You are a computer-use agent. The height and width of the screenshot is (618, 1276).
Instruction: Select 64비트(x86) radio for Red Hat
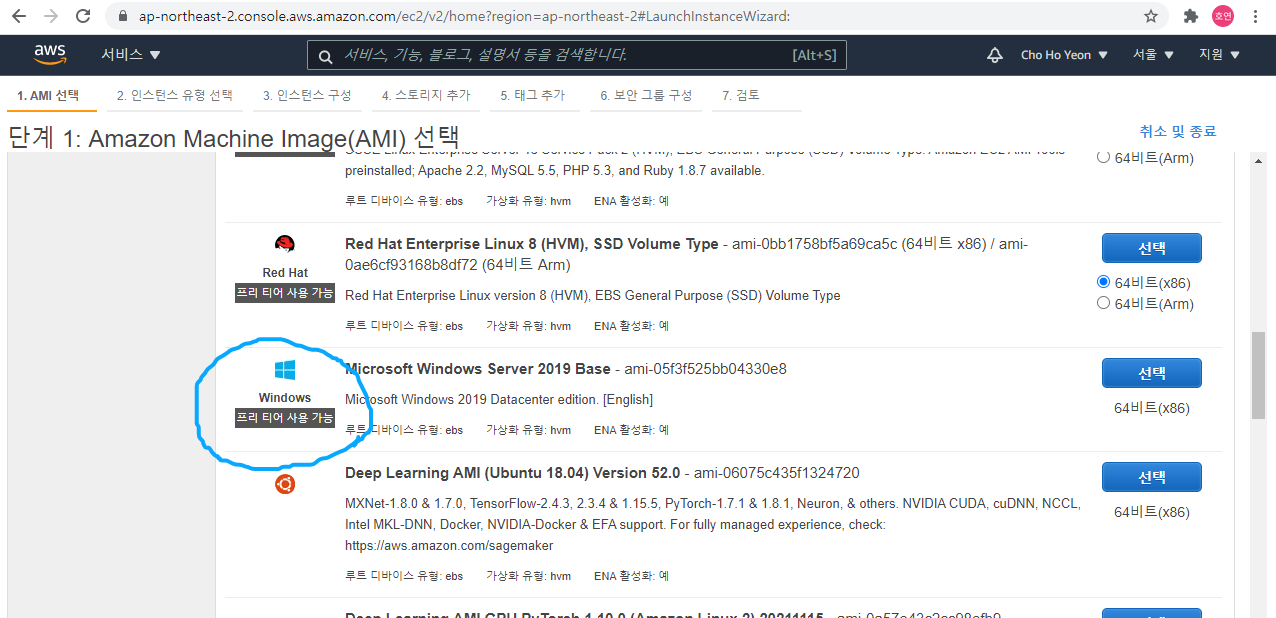pyautogui.click(x=1104, y=282)
